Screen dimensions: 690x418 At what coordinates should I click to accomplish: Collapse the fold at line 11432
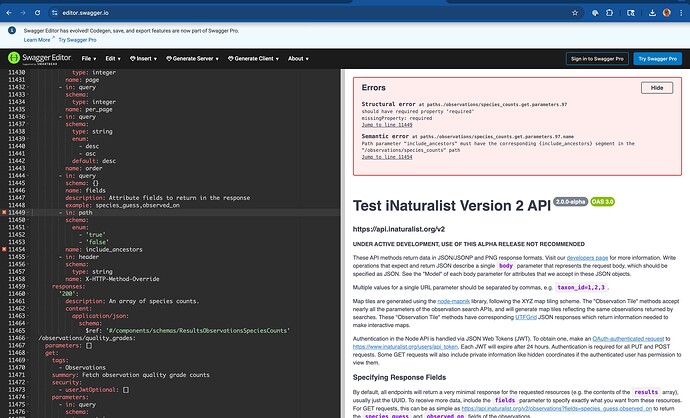click(29, 87)
